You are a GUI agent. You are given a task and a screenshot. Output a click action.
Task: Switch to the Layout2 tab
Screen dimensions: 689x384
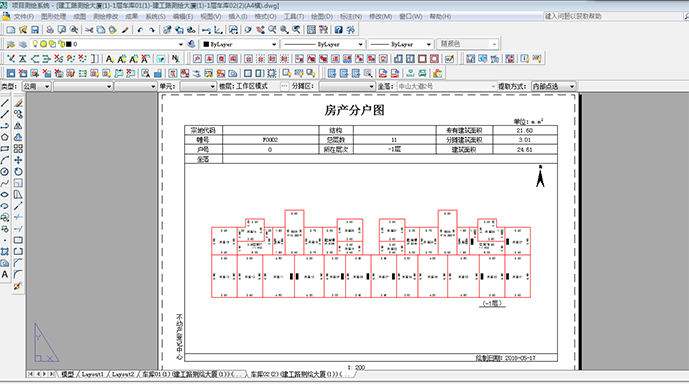(x=123, y=374)
